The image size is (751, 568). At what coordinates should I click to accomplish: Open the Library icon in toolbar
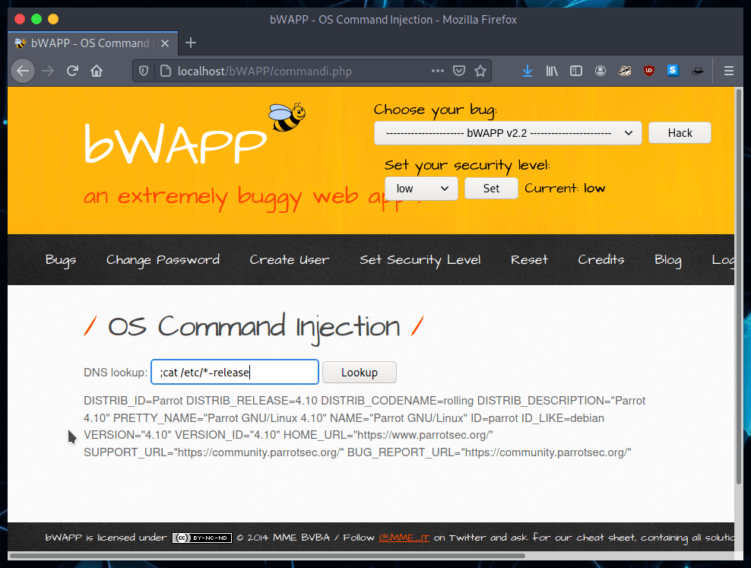tap(552, 71)
